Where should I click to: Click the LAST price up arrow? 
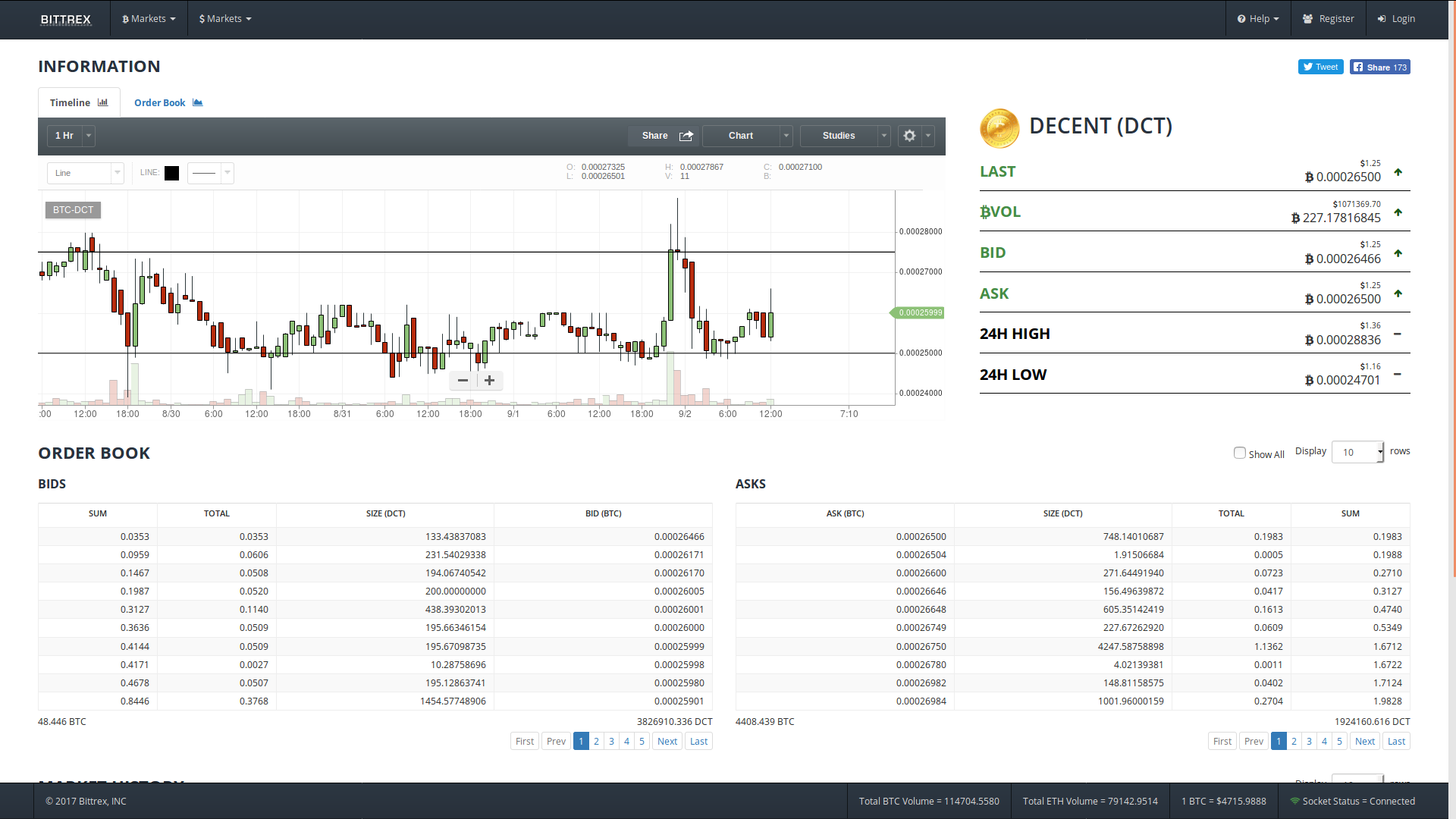[x=1398, y=172]
